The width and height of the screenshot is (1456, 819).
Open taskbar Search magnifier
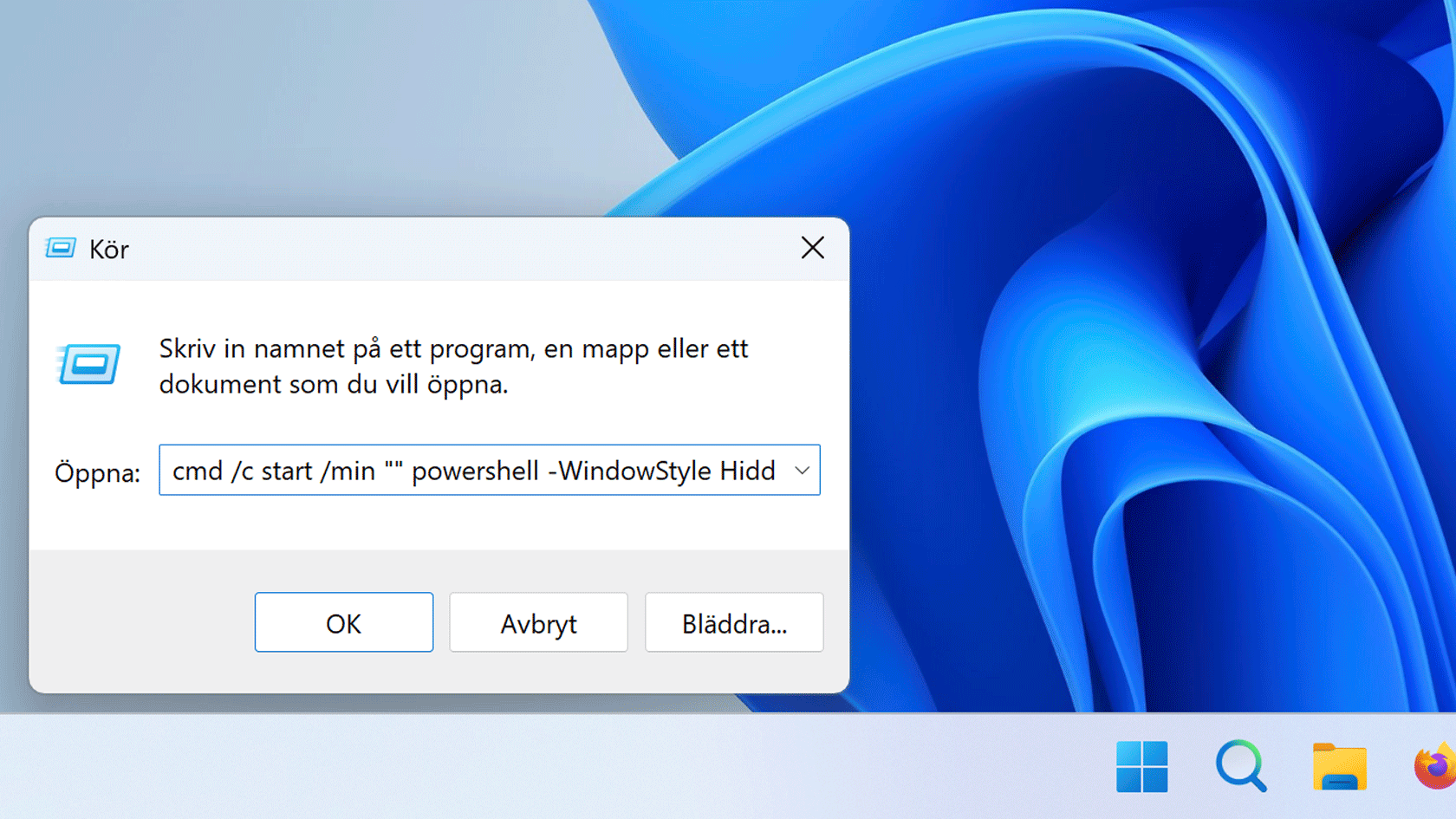point(1241,766)
